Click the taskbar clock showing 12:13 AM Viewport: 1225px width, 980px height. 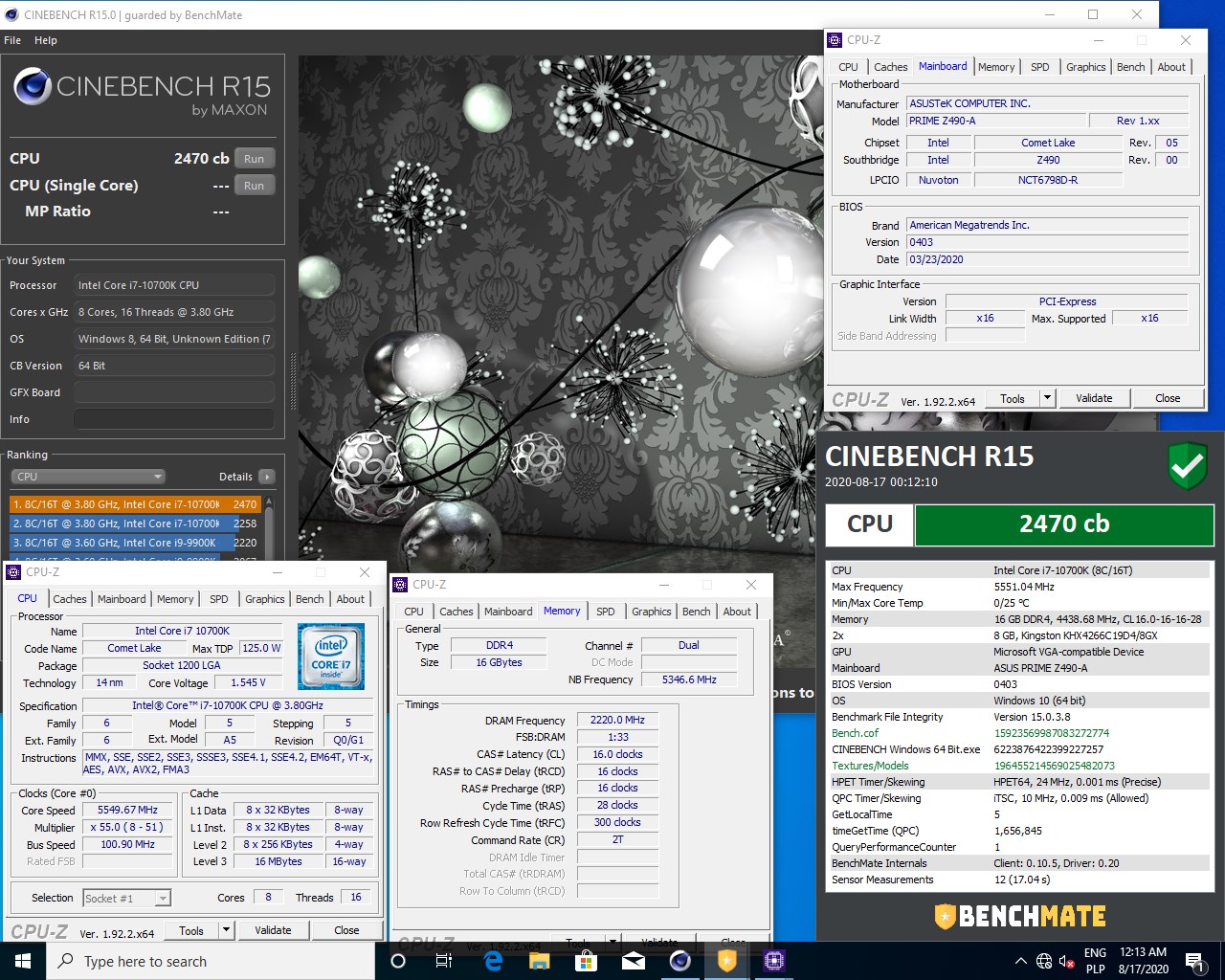tap(1143, 961)
